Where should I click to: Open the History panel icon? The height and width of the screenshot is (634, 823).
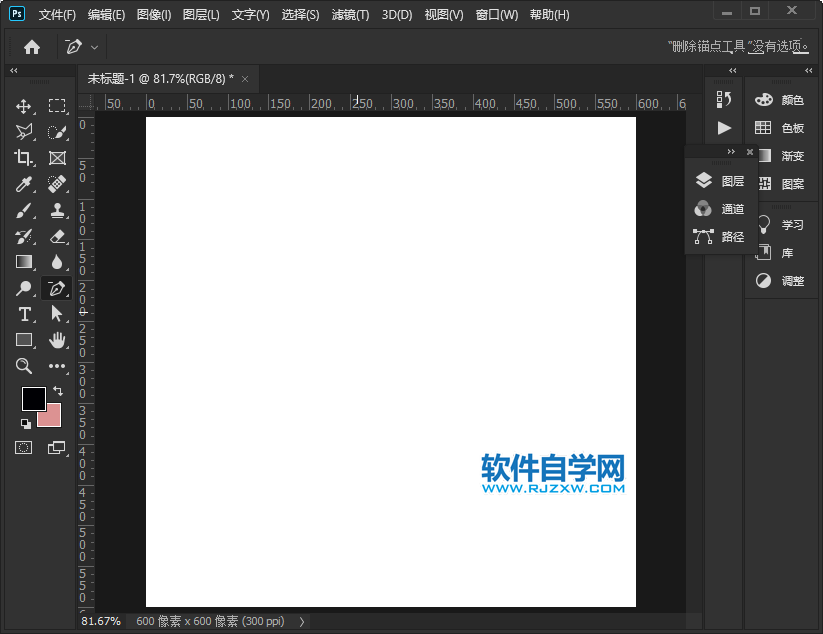[724, 99]
